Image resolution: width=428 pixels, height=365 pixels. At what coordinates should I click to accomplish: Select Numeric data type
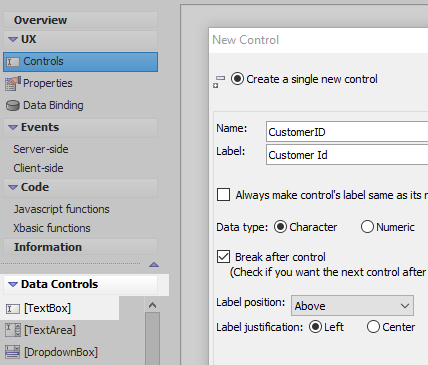click(367, 227)
